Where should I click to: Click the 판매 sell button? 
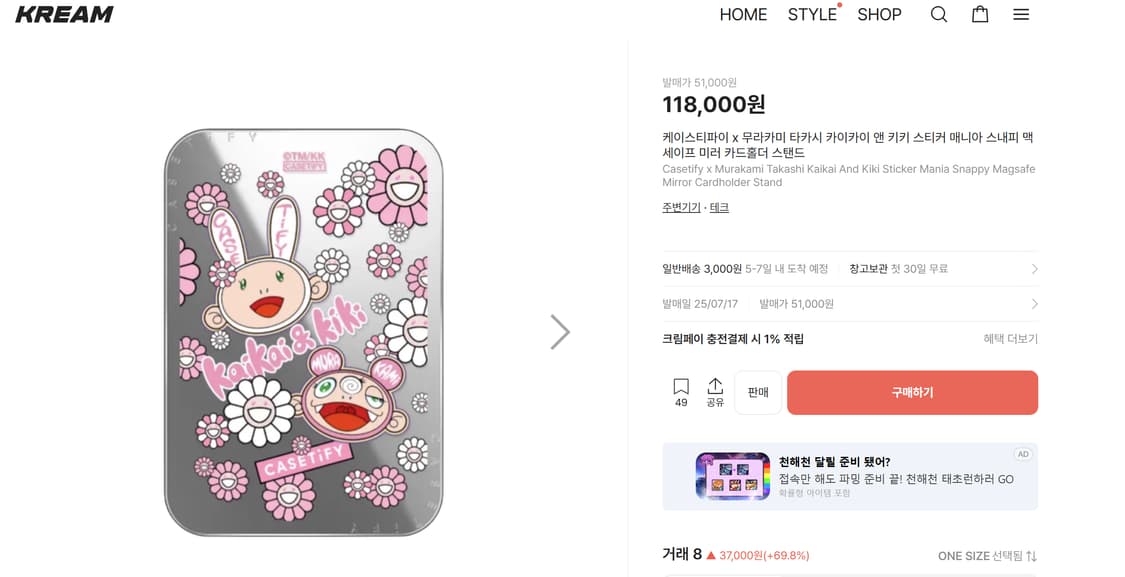pos(757,391)
